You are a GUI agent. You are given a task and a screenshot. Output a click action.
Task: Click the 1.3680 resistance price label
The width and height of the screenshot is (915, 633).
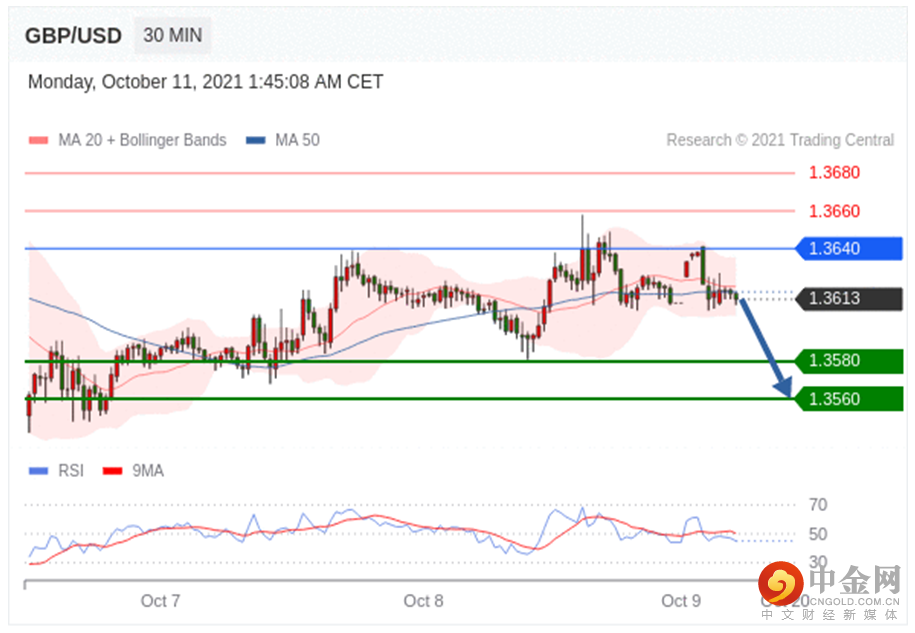[x=834, y=173]
